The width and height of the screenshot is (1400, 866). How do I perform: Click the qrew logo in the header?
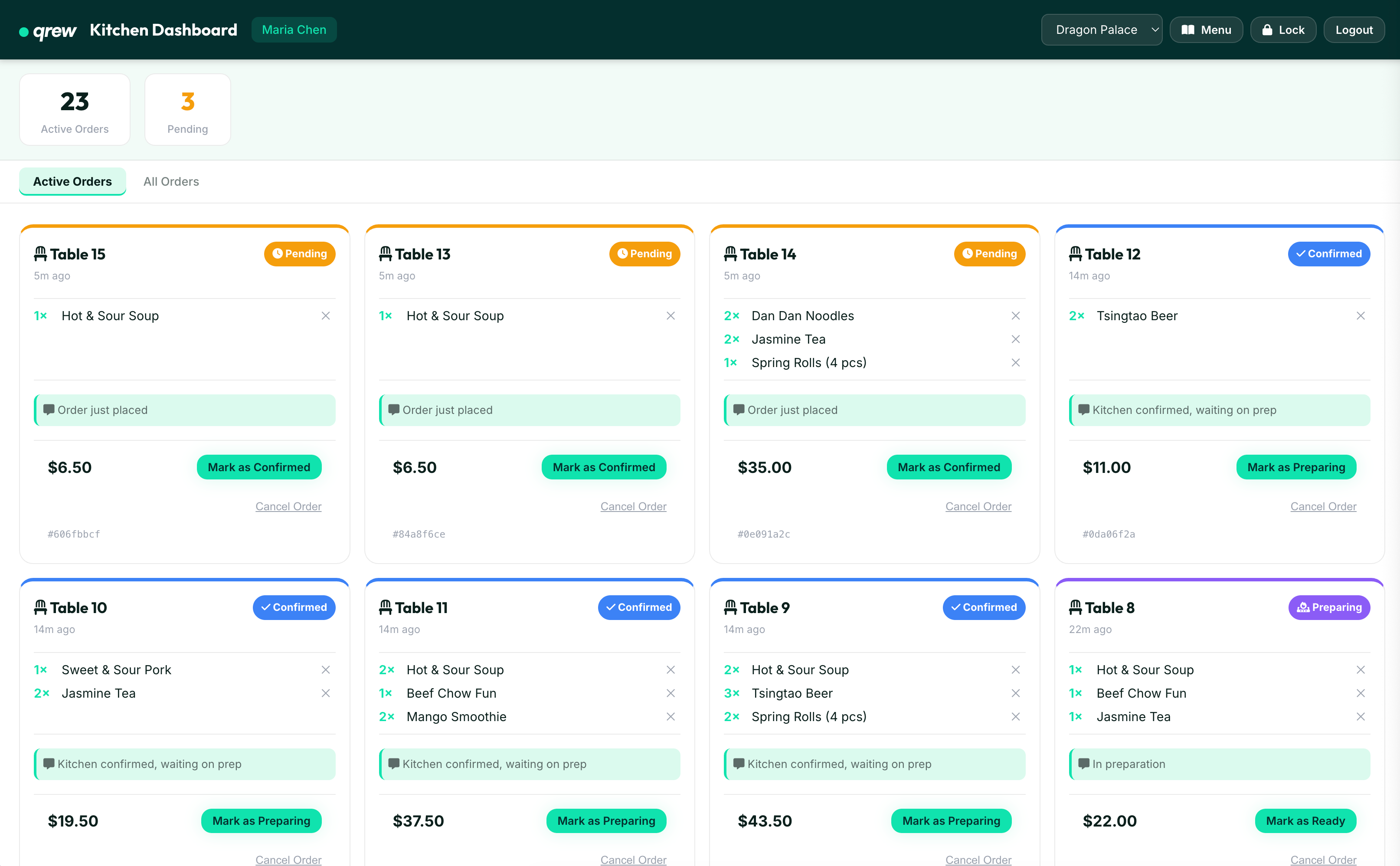click(x=48, y=30)
